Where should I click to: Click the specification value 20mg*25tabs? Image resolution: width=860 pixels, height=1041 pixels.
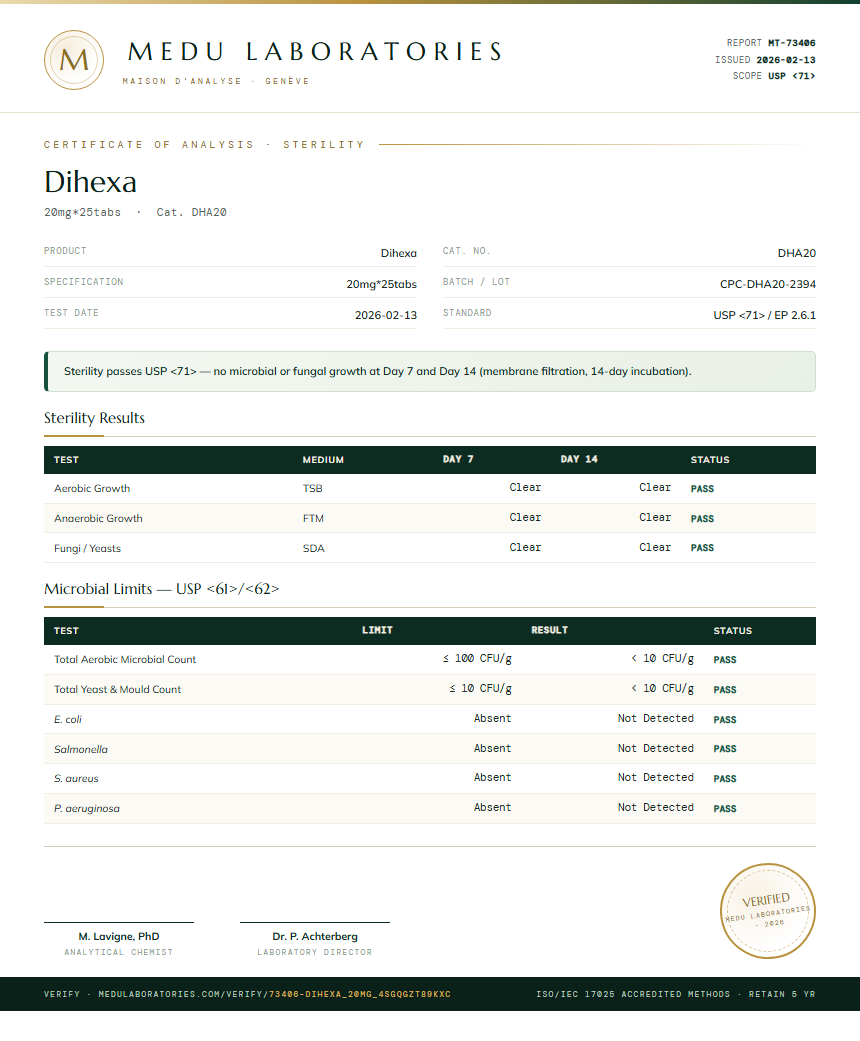pyautogui.click(x=381, y=284)
